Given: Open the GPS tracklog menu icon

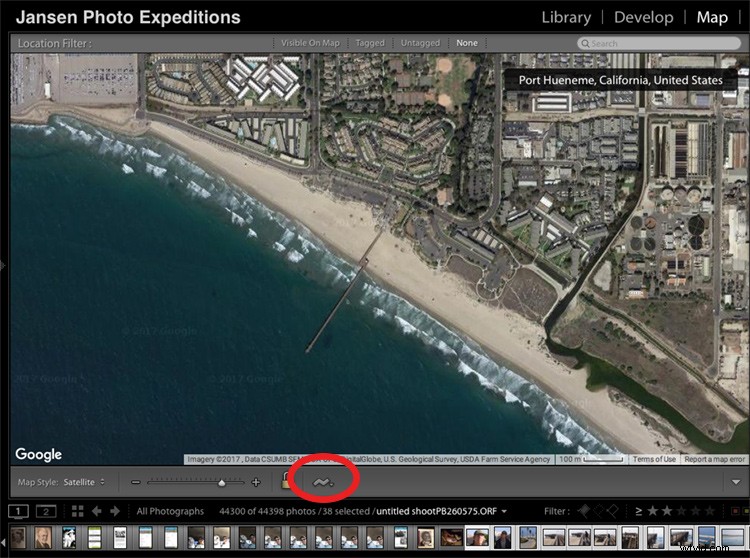Looking at the screenshot, I should (x=323, y=482).
